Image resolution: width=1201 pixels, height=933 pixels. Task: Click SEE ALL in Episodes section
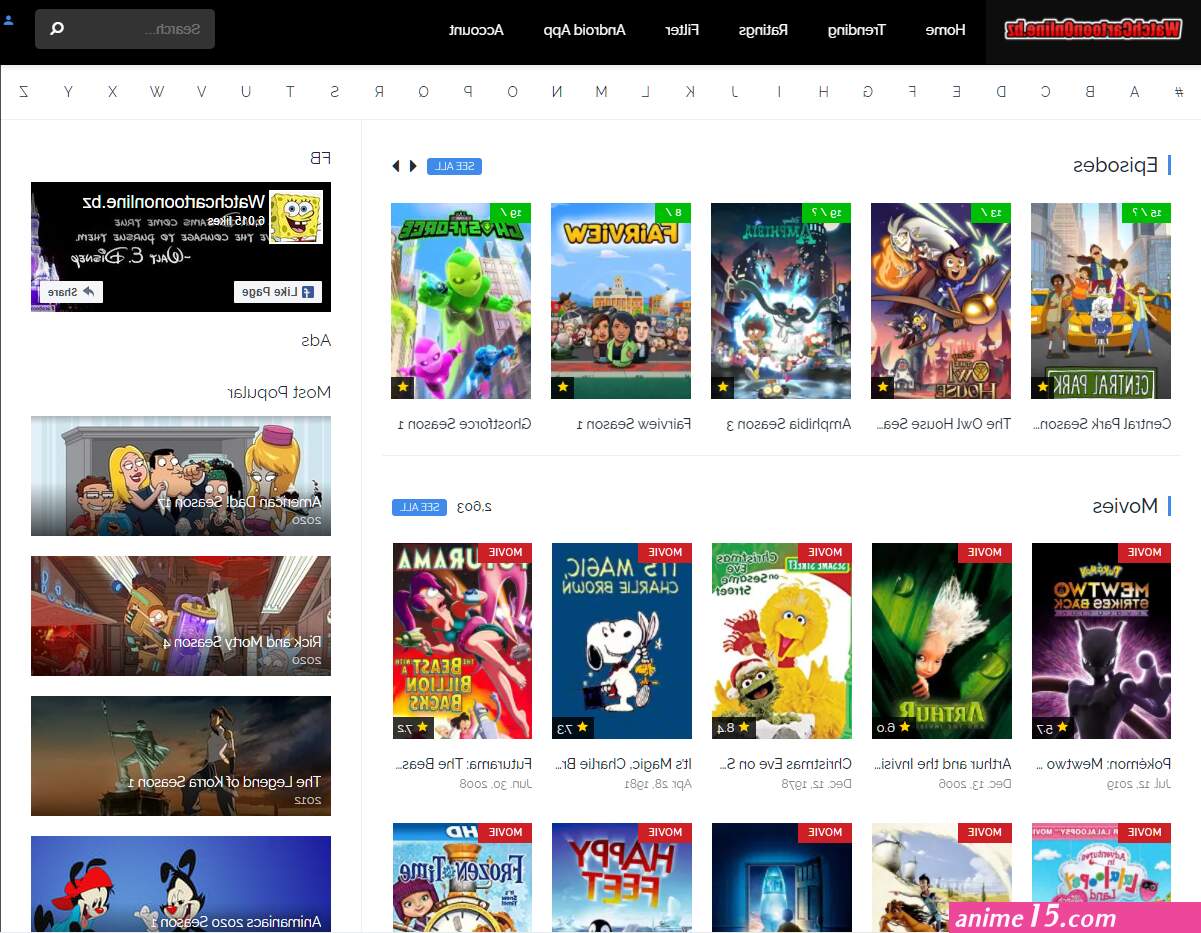[454, 166]
